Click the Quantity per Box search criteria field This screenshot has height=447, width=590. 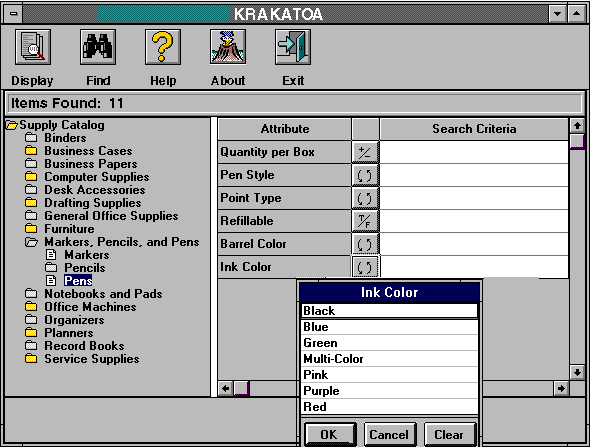tap(474, 152)
